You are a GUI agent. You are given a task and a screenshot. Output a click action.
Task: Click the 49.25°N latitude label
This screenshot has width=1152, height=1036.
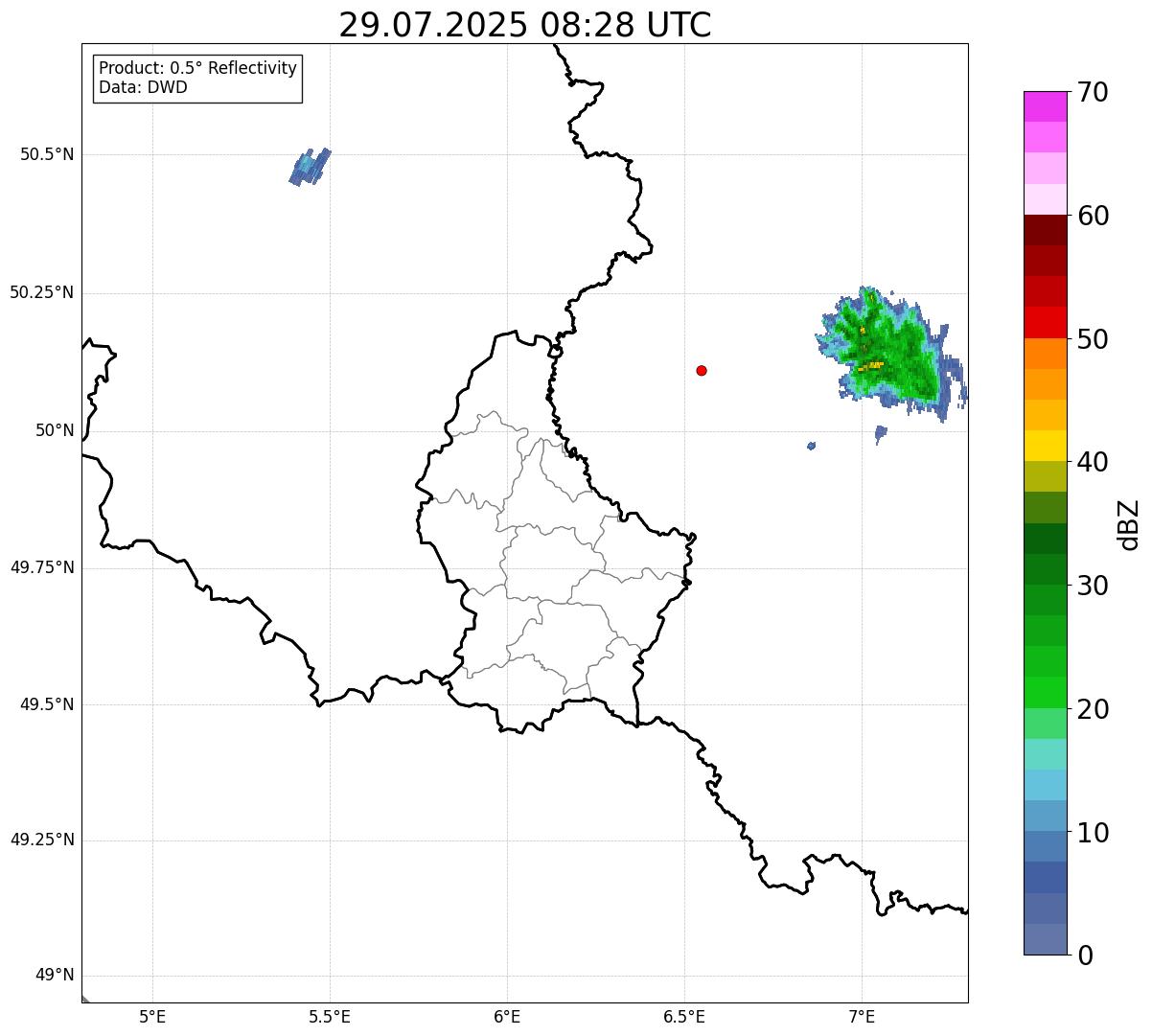click(x=41, y=840)
